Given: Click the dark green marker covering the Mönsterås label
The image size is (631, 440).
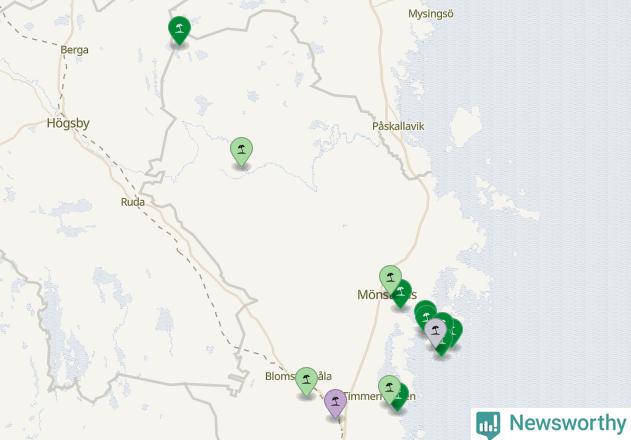Looking at the screenshot, I should point(403,295).
